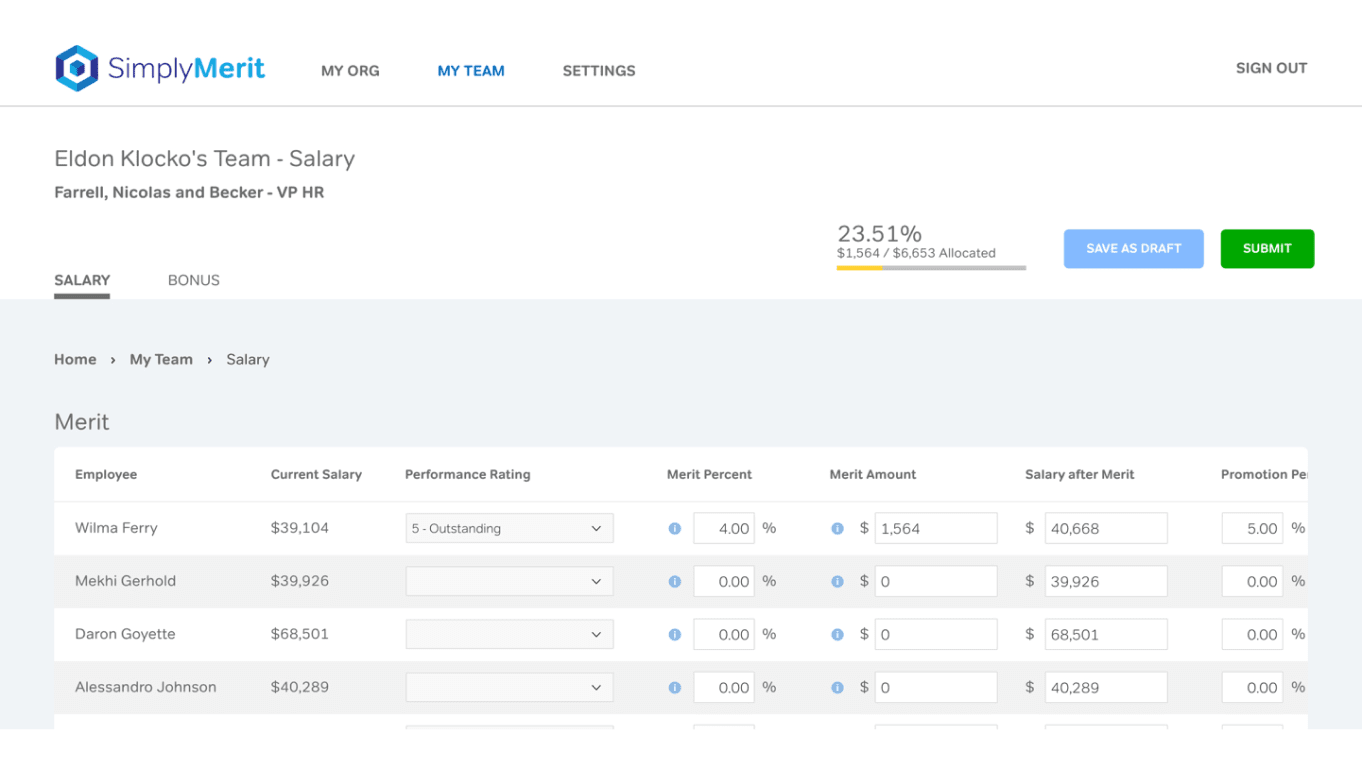
Task: Click the SimplyMerit hexagon logo
Action: point(77,68)
